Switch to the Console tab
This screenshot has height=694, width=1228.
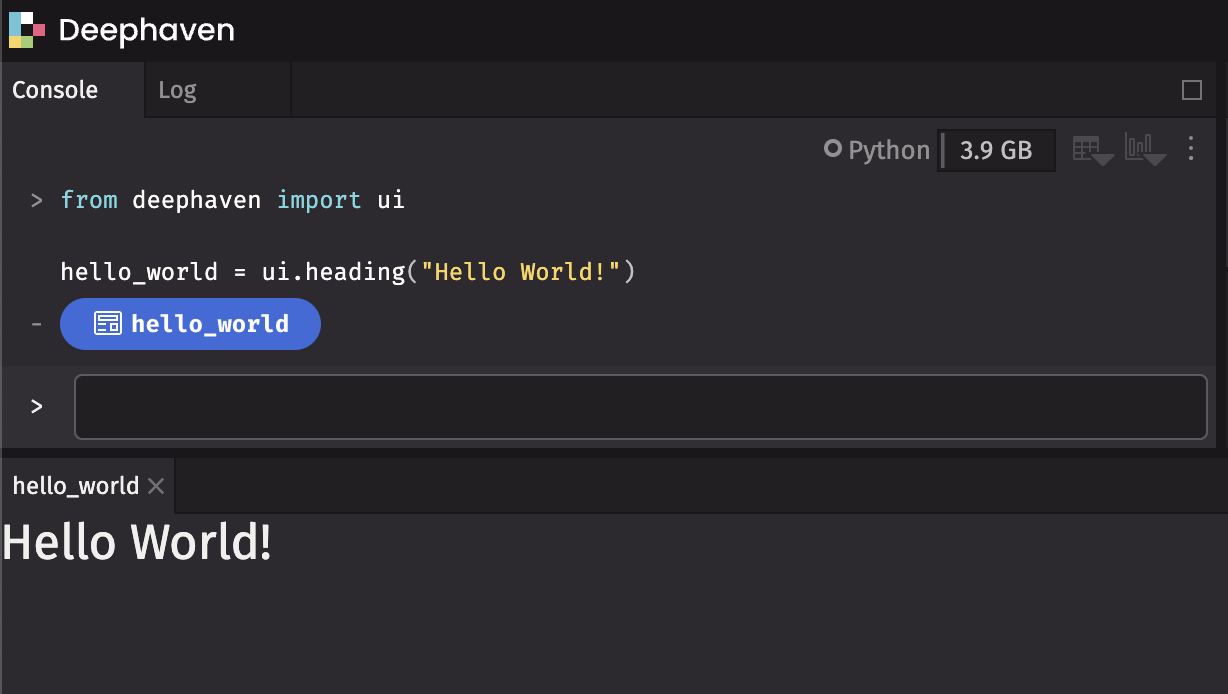(x=55, y=90)
